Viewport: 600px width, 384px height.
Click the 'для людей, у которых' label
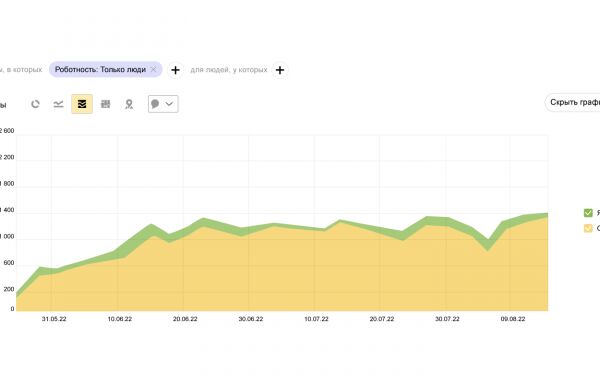(x=229, y=70)
